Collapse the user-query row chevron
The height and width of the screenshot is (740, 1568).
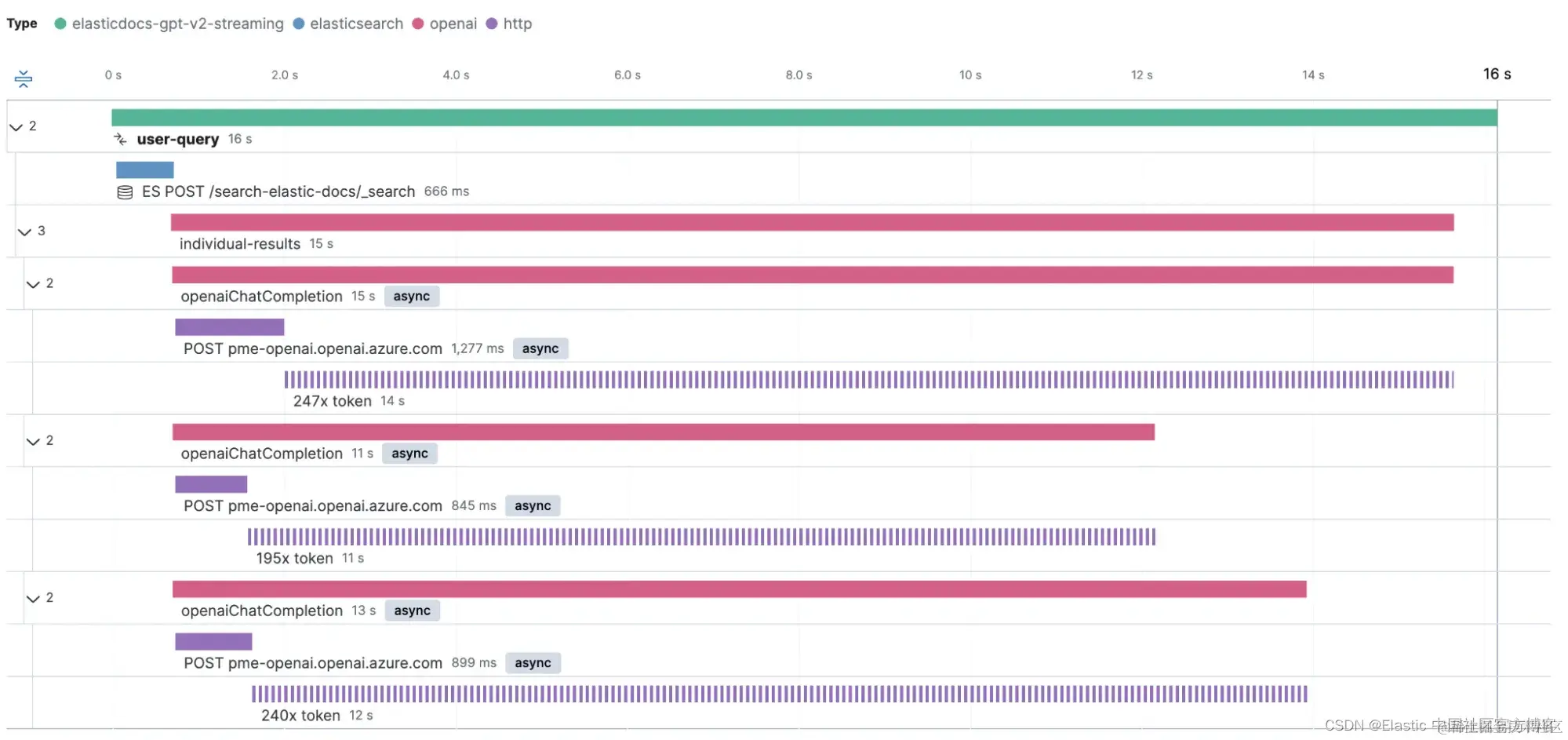[x=16, y=126]
